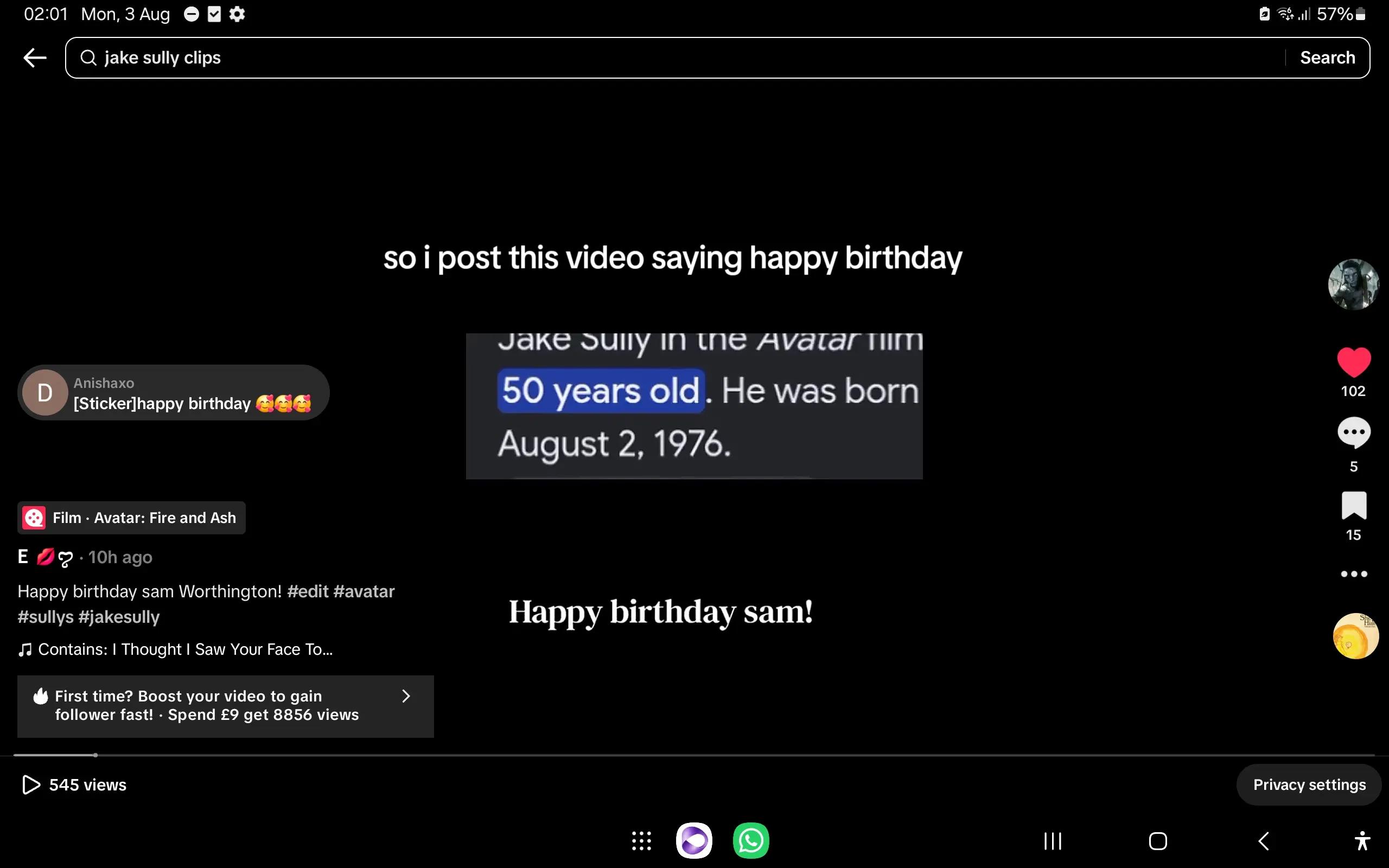Tap the 02:01 clock in the status bar
This screenshot has height=868, width=1389.
(46, 14)
